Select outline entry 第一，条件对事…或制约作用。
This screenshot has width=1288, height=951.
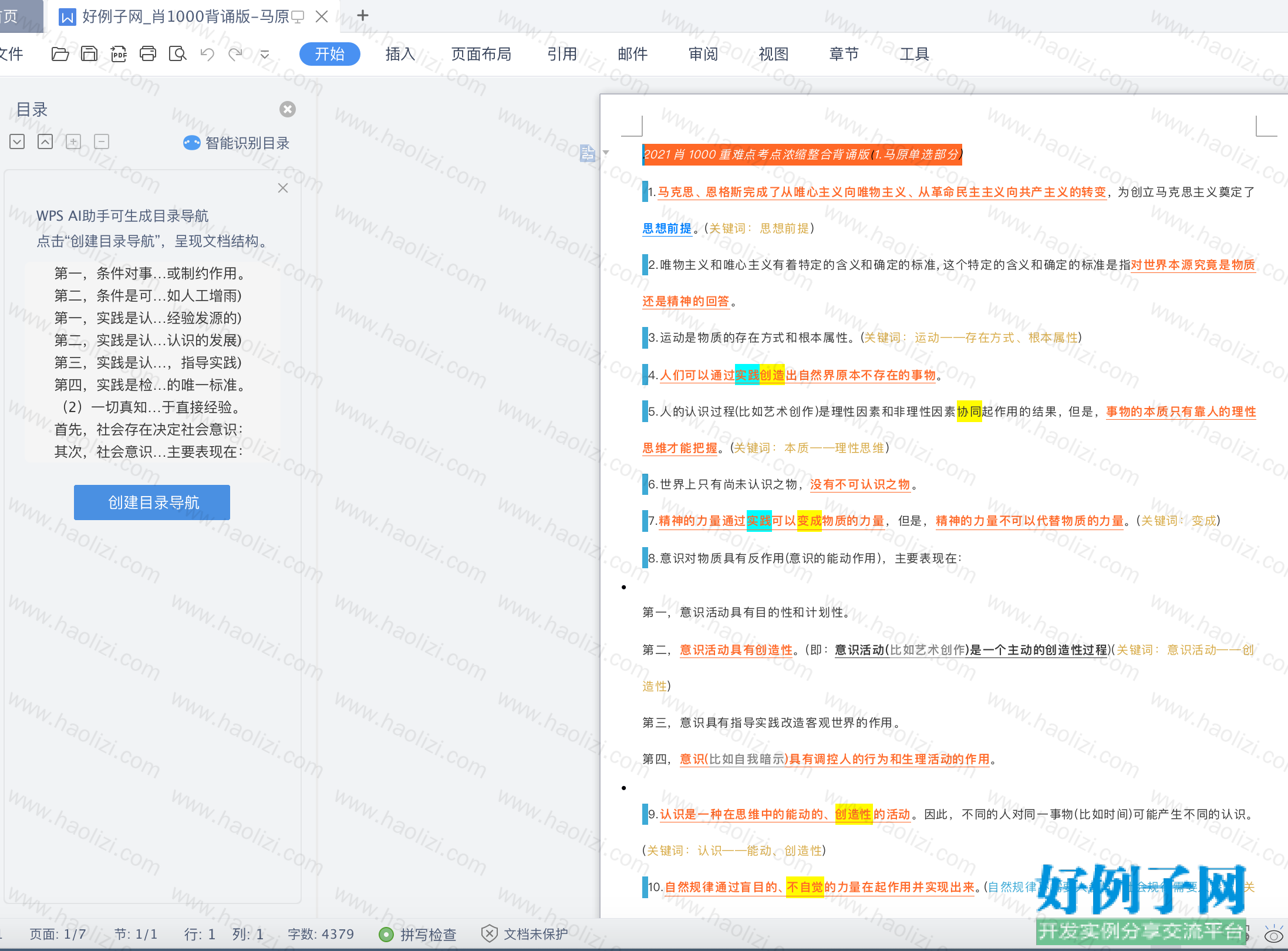(x=150, y=274)
